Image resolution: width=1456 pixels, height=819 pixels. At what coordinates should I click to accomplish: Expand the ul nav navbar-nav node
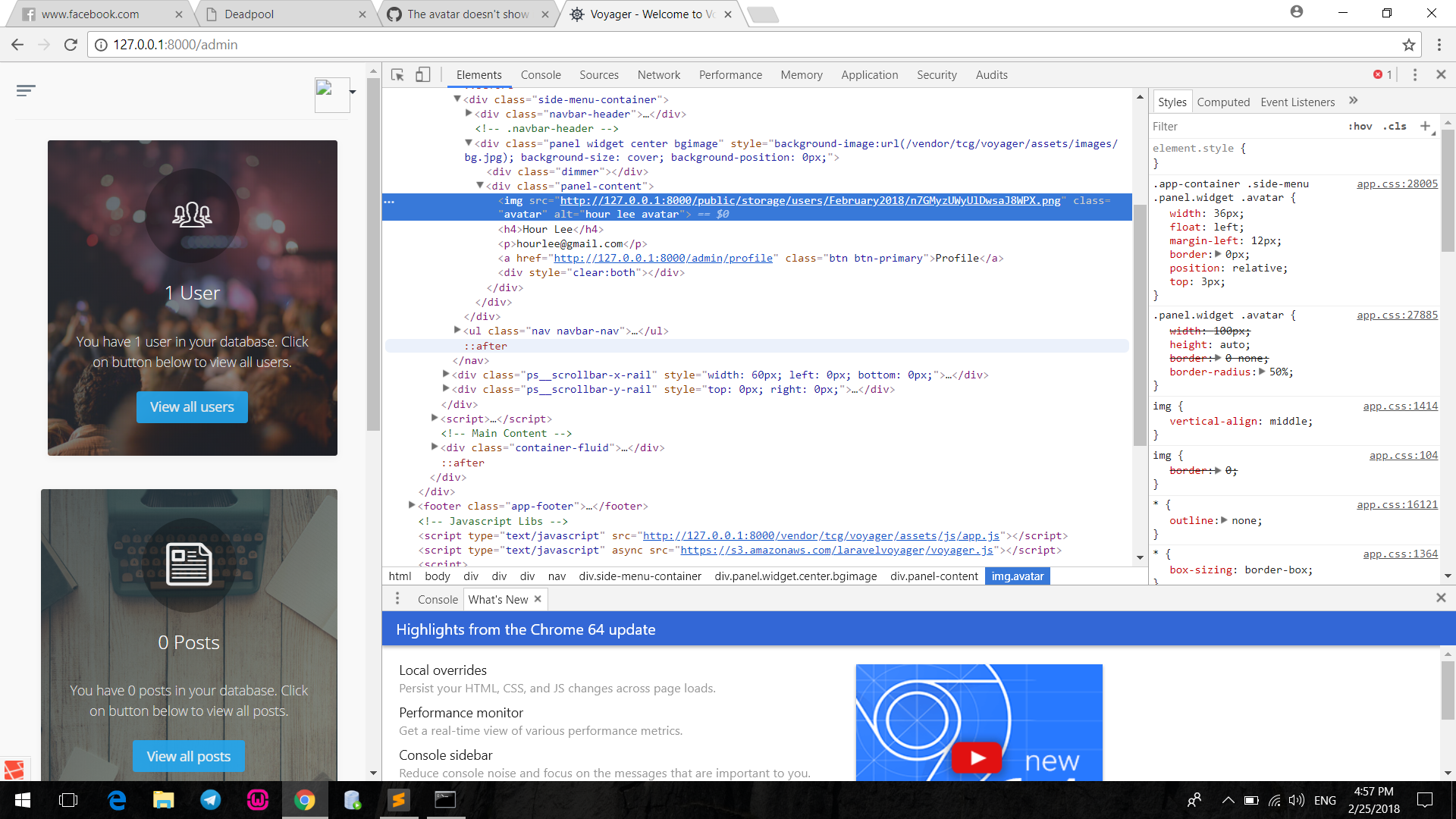(x=457, y=330)
